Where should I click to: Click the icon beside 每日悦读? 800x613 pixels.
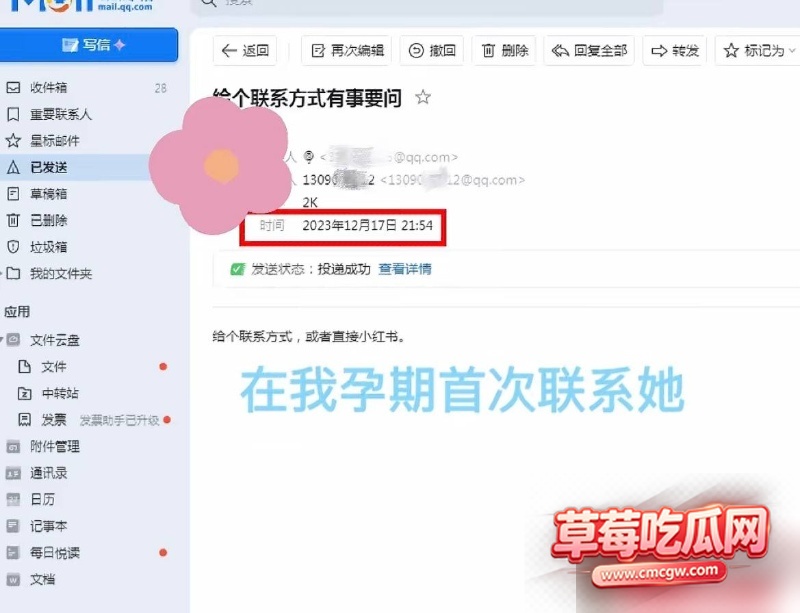(x=13, y=553)
